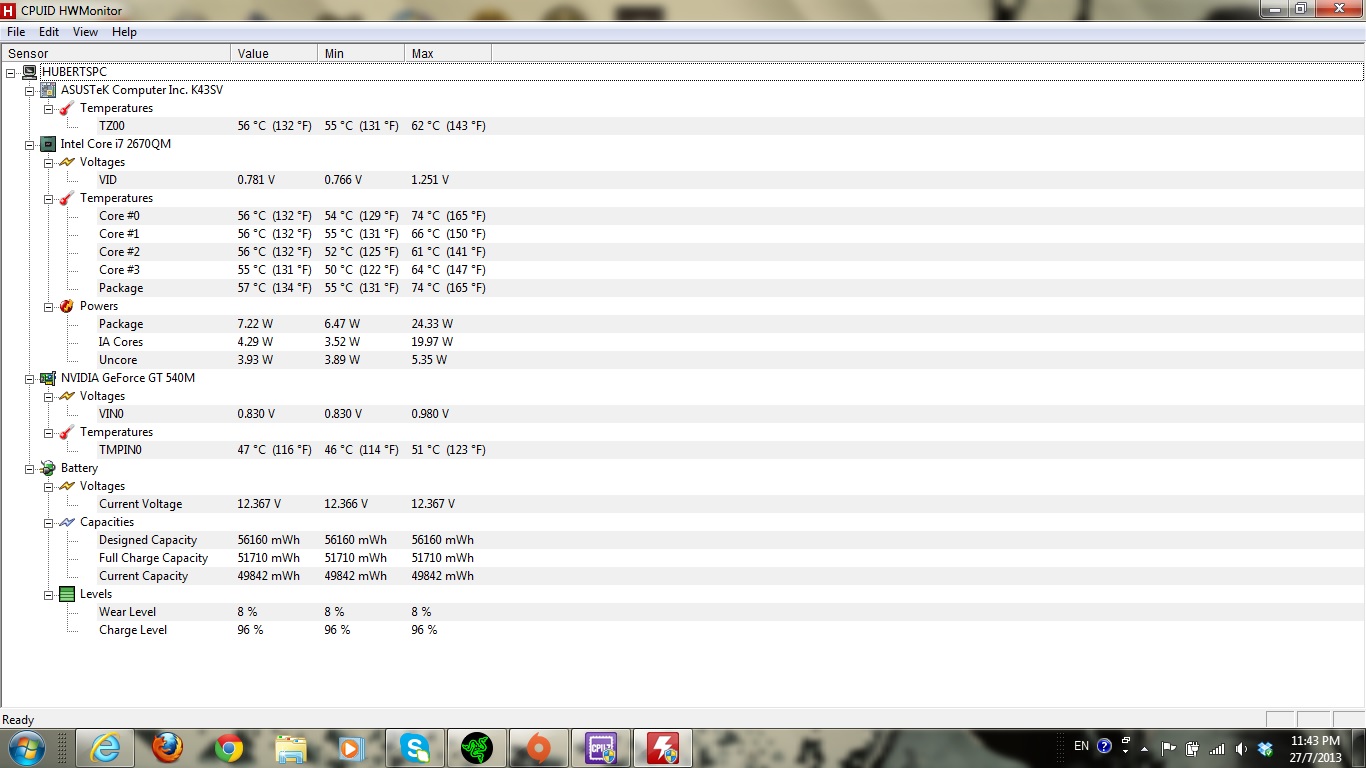Open the Windows Start menu
The image size is (1366, 768).
click(25, 747)
